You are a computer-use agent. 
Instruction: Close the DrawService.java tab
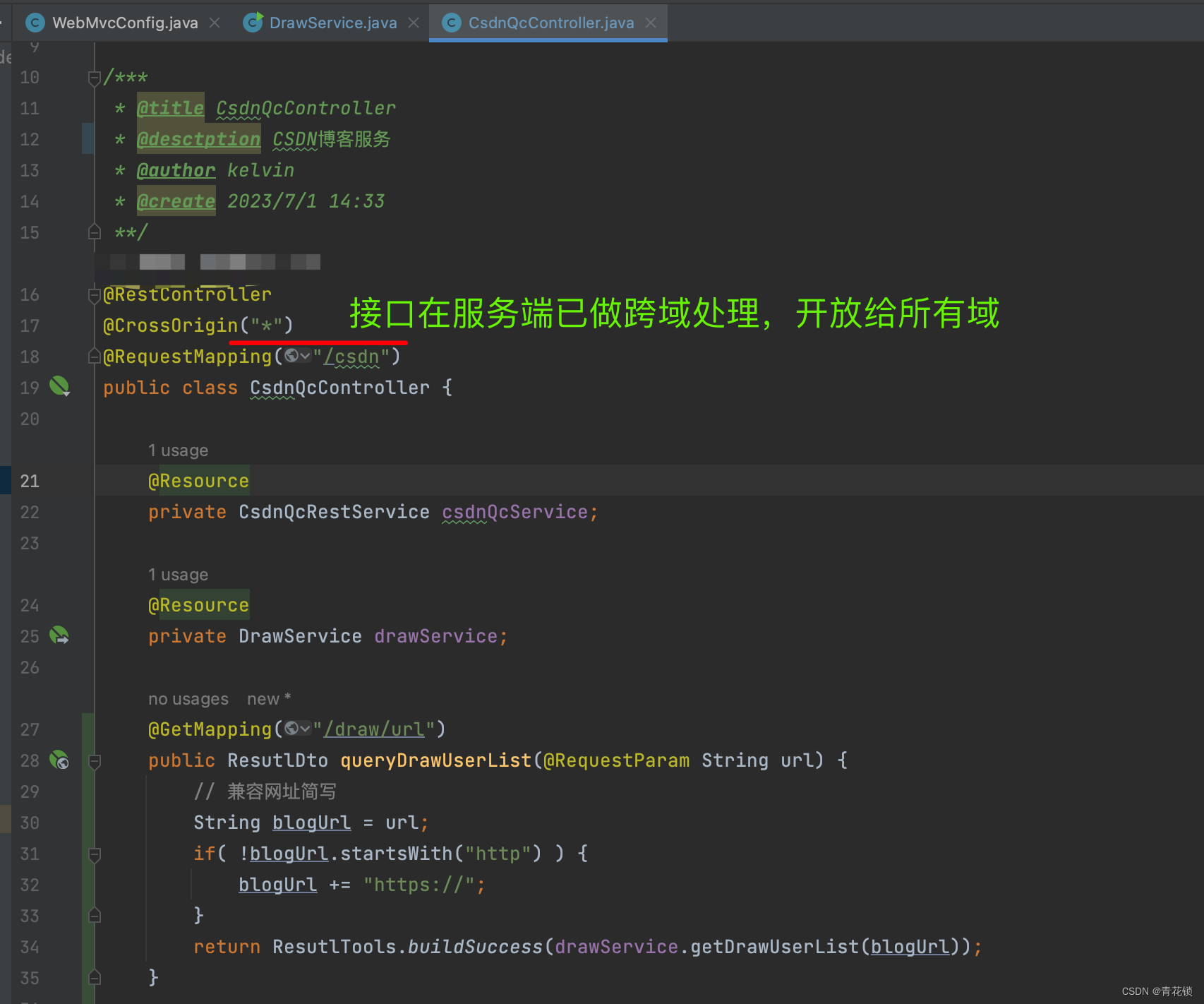(x=414, y=23)
